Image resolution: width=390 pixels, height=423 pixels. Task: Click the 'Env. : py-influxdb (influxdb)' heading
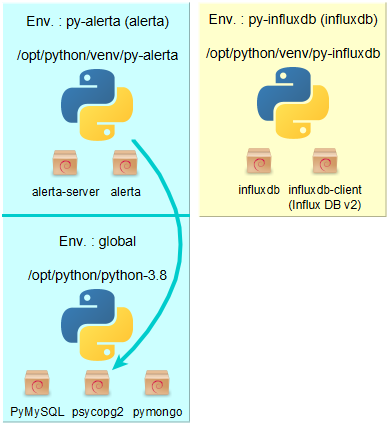(293, 20)
